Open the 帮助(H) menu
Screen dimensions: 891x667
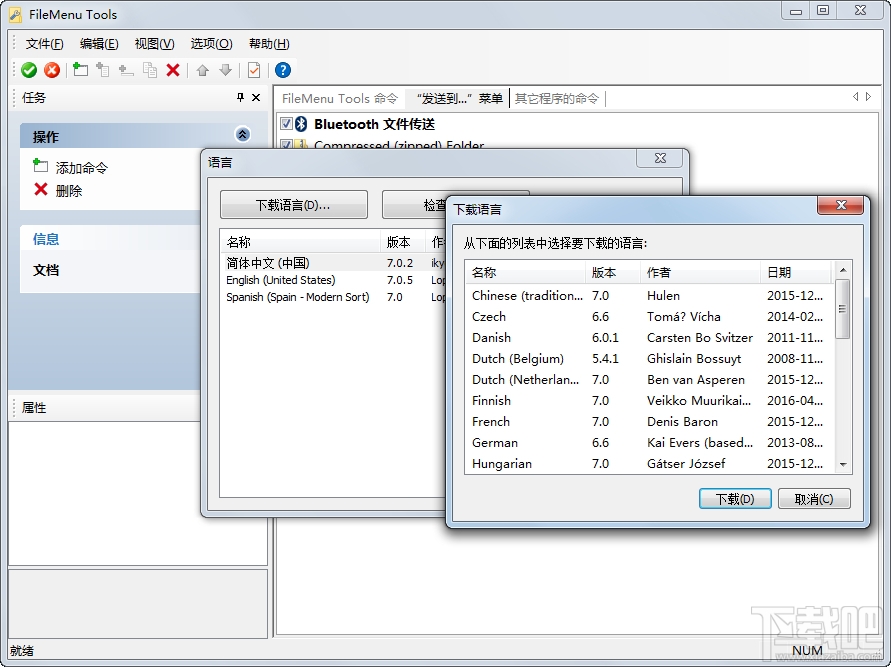[x=269, y=44]
